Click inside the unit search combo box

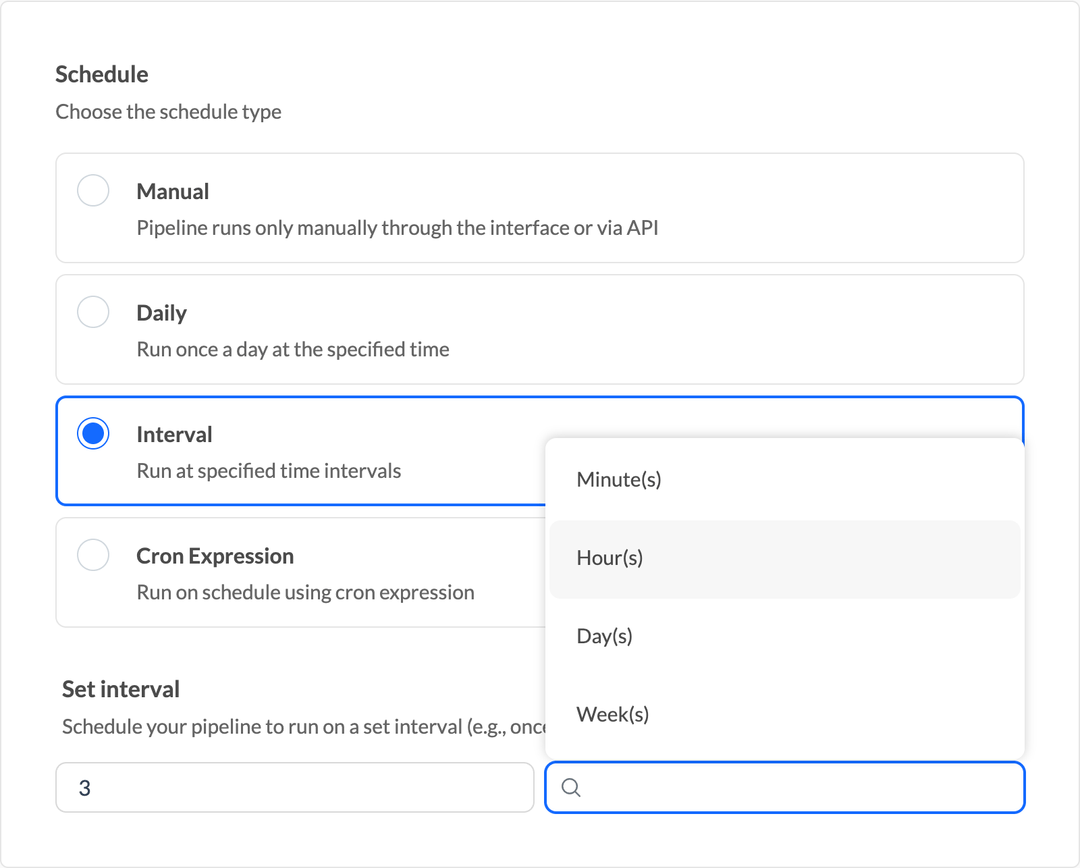tap(800, 788)
